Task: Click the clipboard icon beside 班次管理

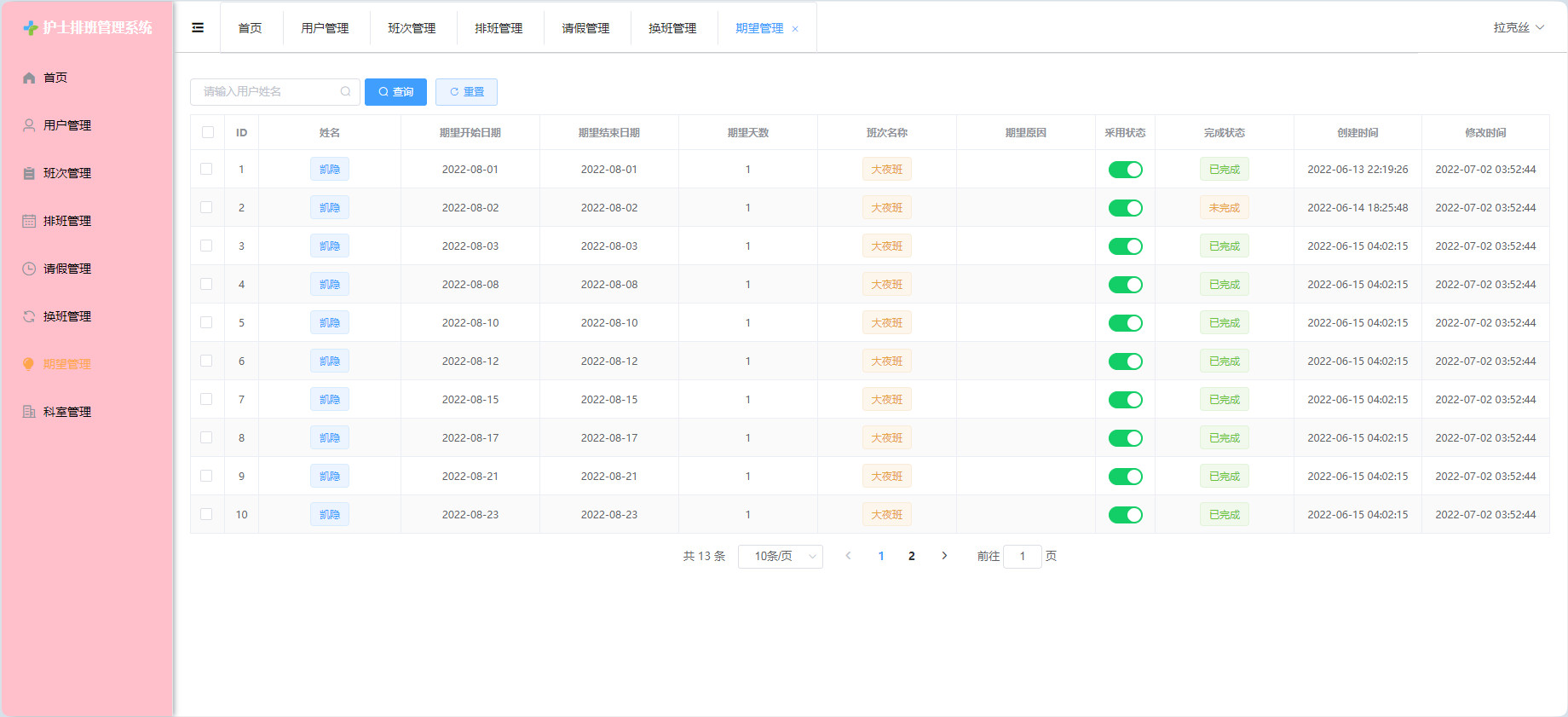Action: (x=29, y=173)
